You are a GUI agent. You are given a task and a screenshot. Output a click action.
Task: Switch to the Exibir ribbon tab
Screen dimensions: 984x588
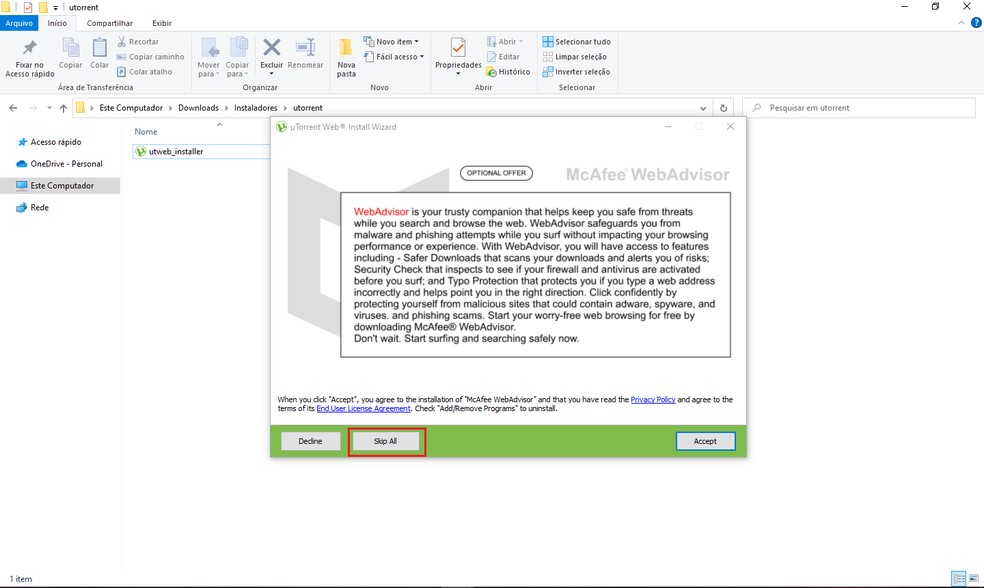pyautogui.click(x=161, y=23)
